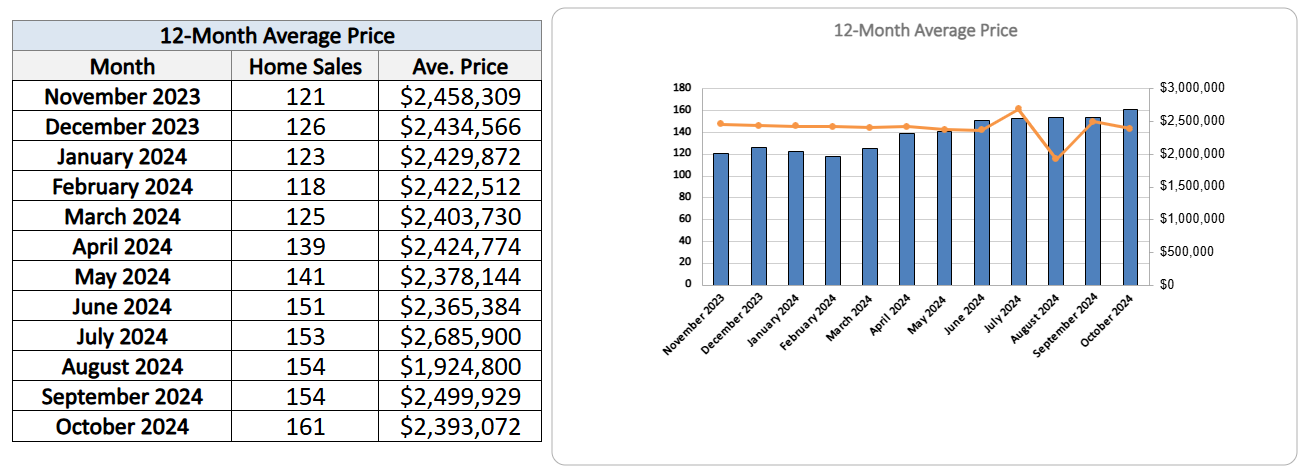Click the April 2024 bar in chart
This screenshot has height=476, width=1306.
pyautogui.click(x=907, y=209)
